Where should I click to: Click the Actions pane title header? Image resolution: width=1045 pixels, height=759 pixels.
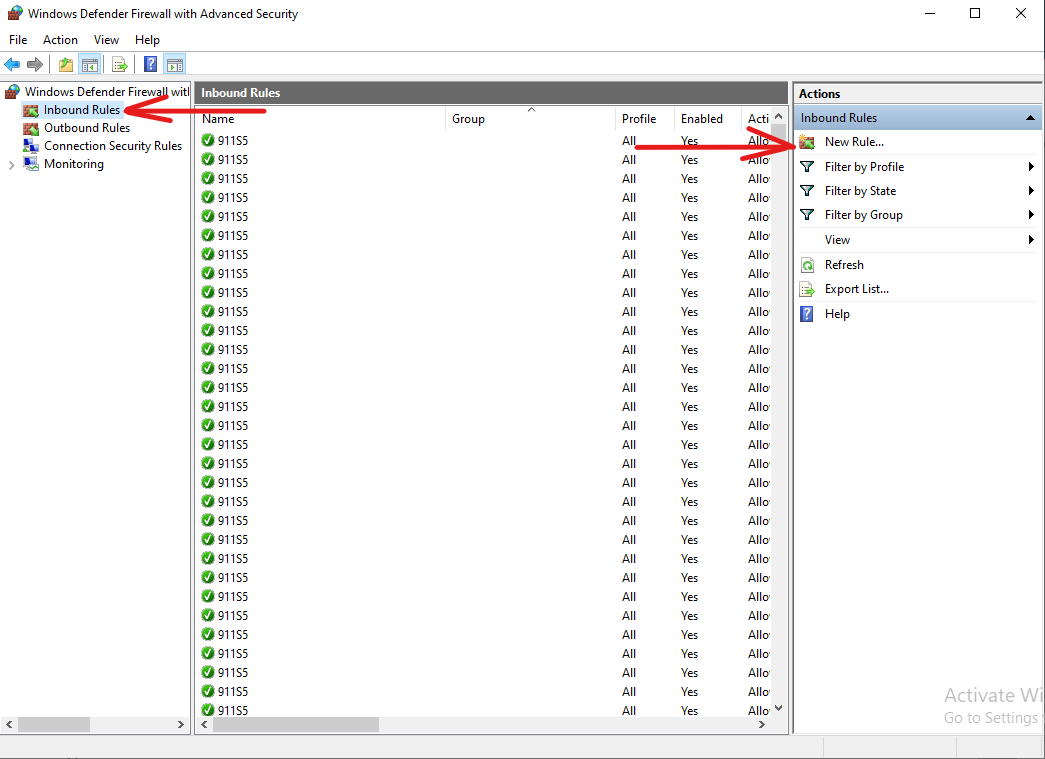click(918, 94)
